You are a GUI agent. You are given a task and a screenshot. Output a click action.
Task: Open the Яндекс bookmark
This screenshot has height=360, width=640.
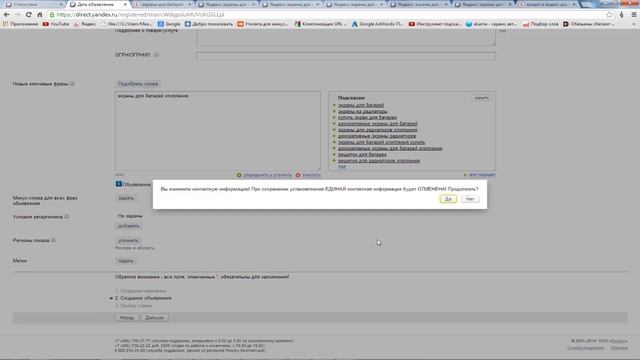pos(85,24)
